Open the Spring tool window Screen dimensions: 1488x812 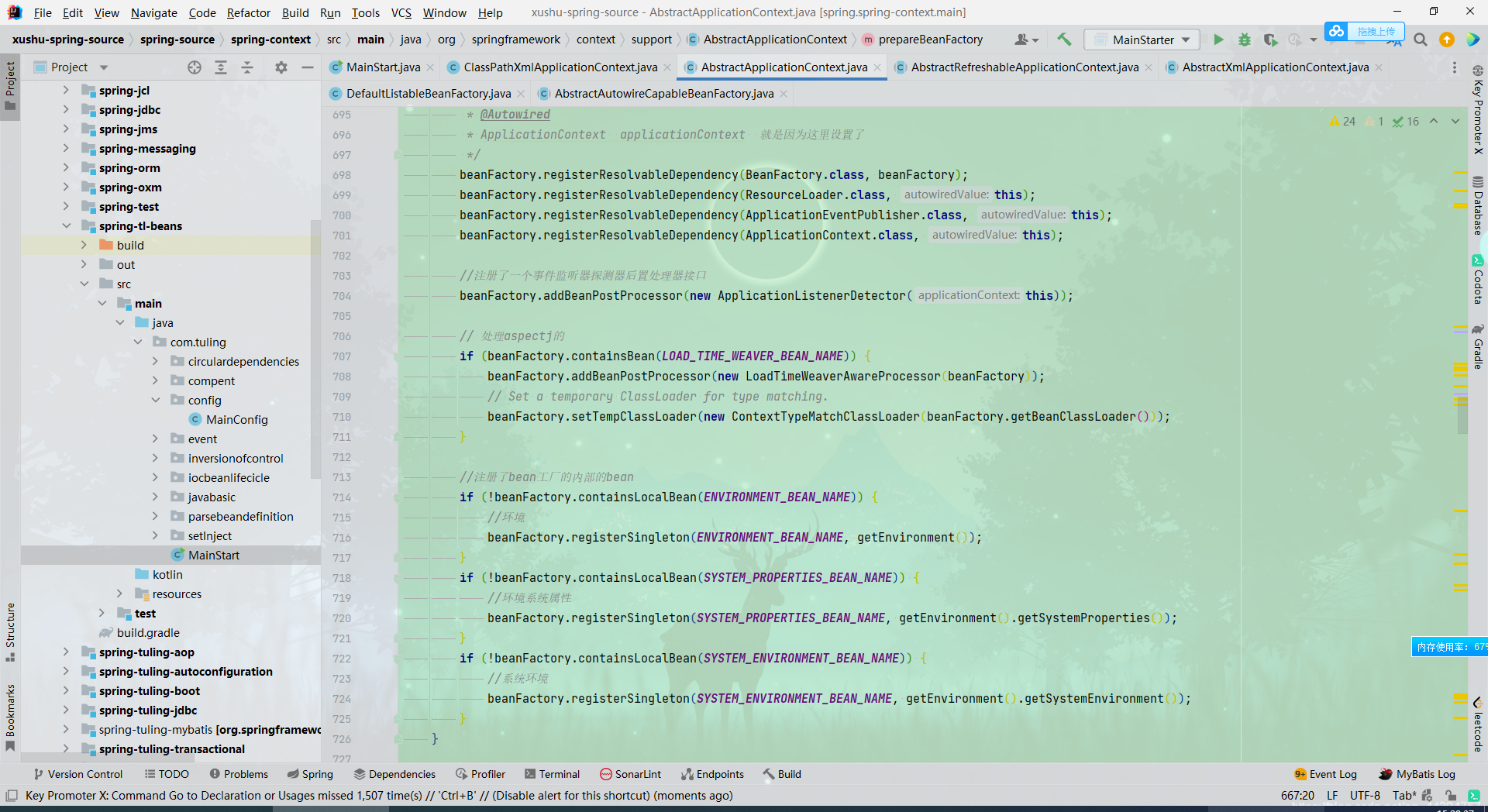point(310,774)
